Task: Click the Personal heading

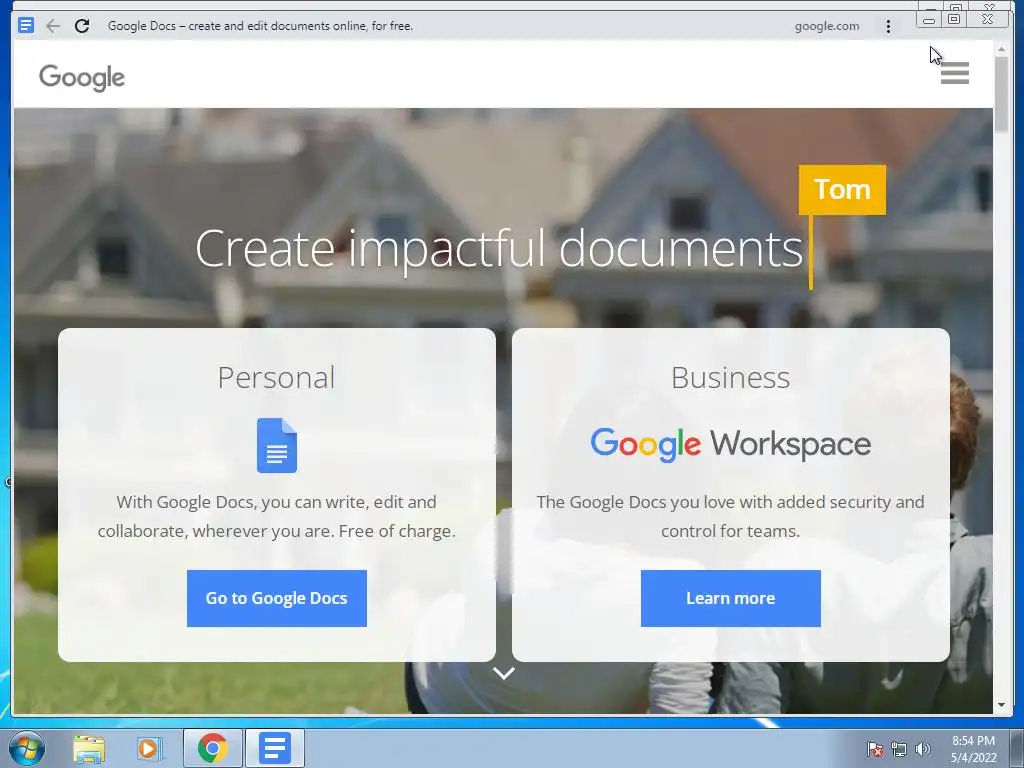Action: [x=276, y=377]
